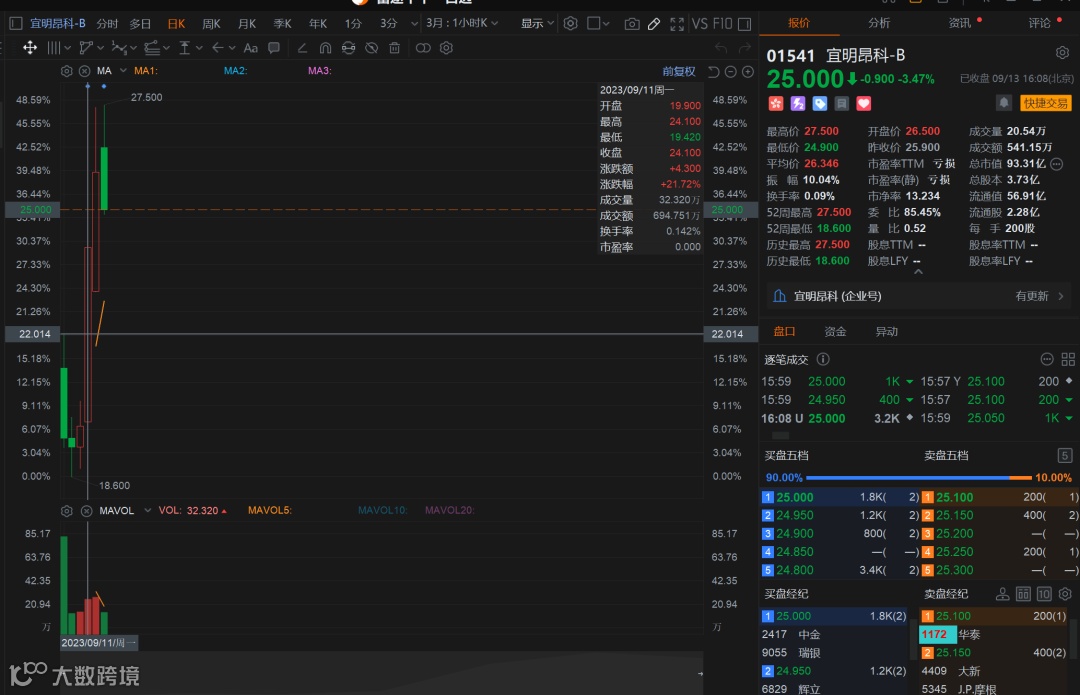The width and height of the screenshot is (1080, 695).
Task: Toggle broker queue table layout icon
Action: [1024, 594]
